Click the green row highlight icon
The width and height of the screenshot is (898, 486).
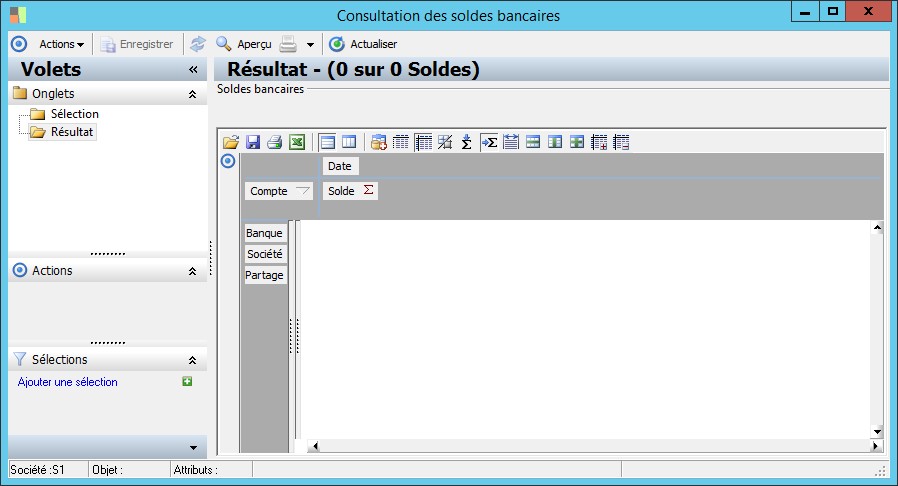[533, 142]
